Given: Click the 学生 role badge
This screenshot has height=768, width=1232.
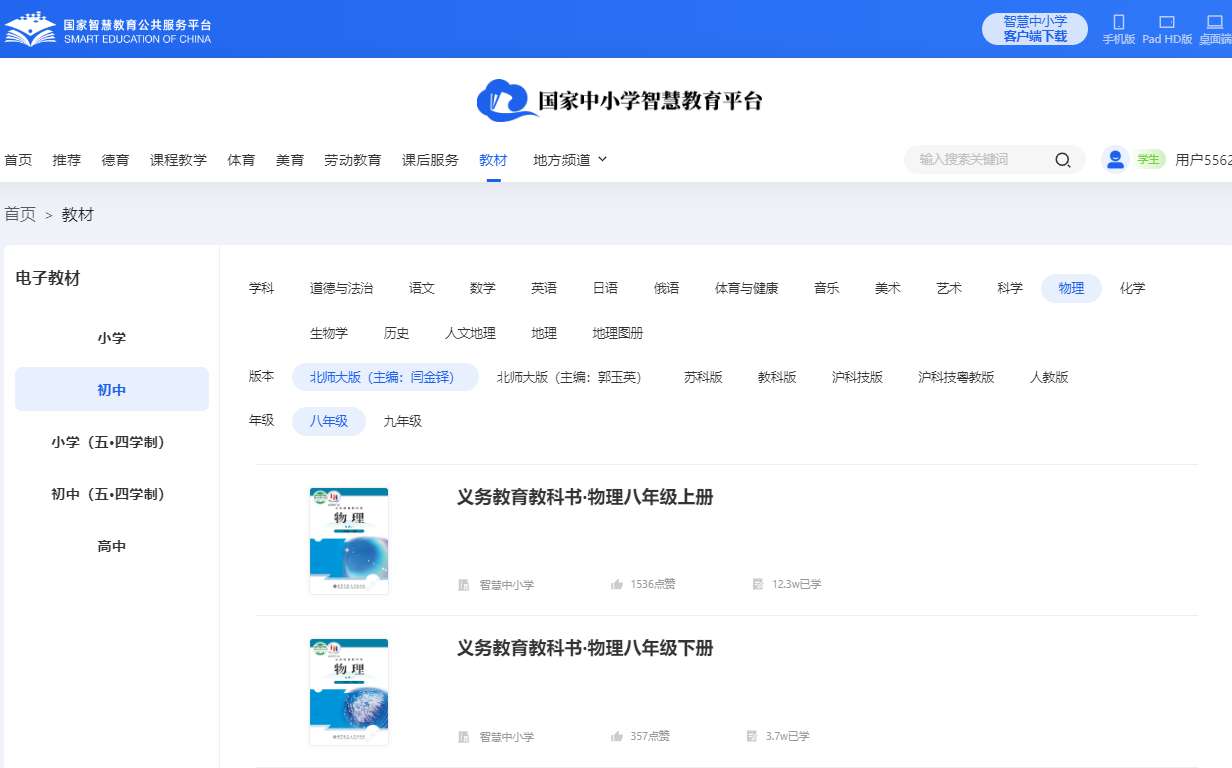Looking at the screenshot, I should coord(1148,160).
